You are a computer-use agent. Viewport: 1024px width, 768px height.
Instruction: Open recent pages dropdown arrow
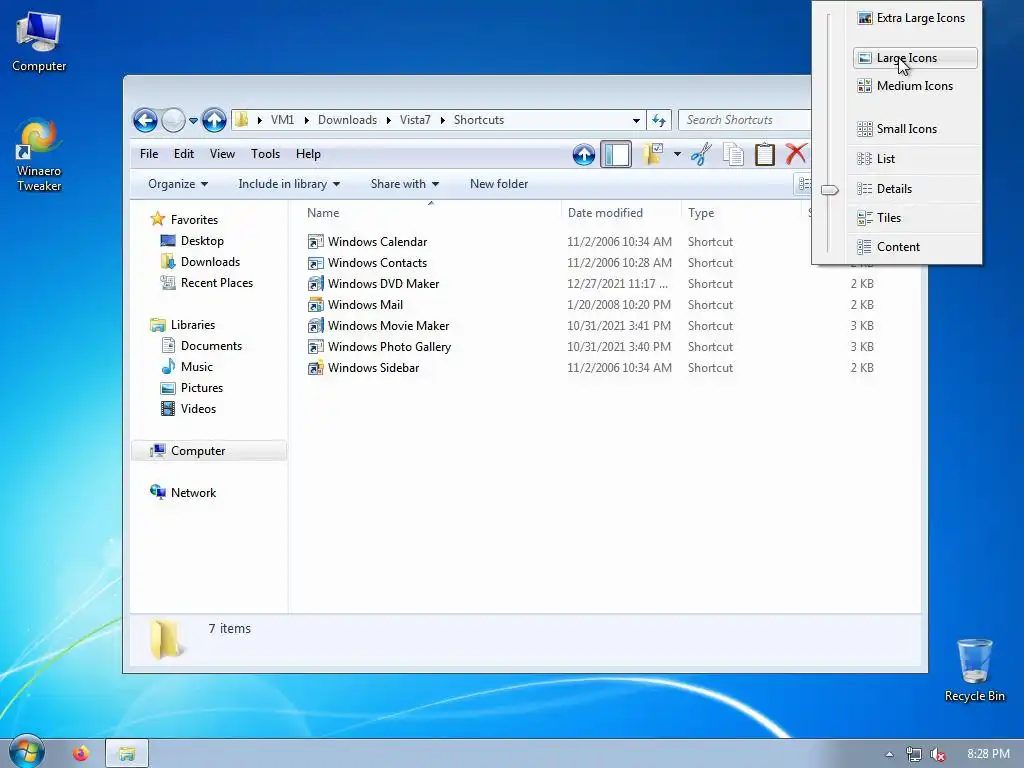coord(193,121)
